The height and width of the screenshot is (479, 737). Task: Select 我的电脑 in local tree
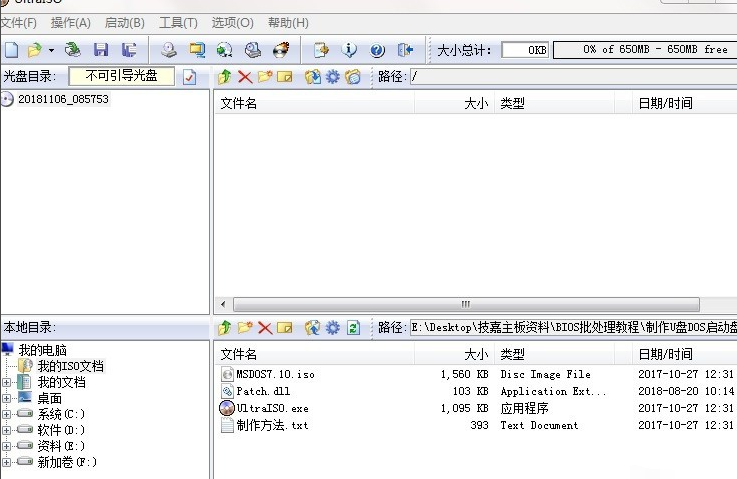42,350
